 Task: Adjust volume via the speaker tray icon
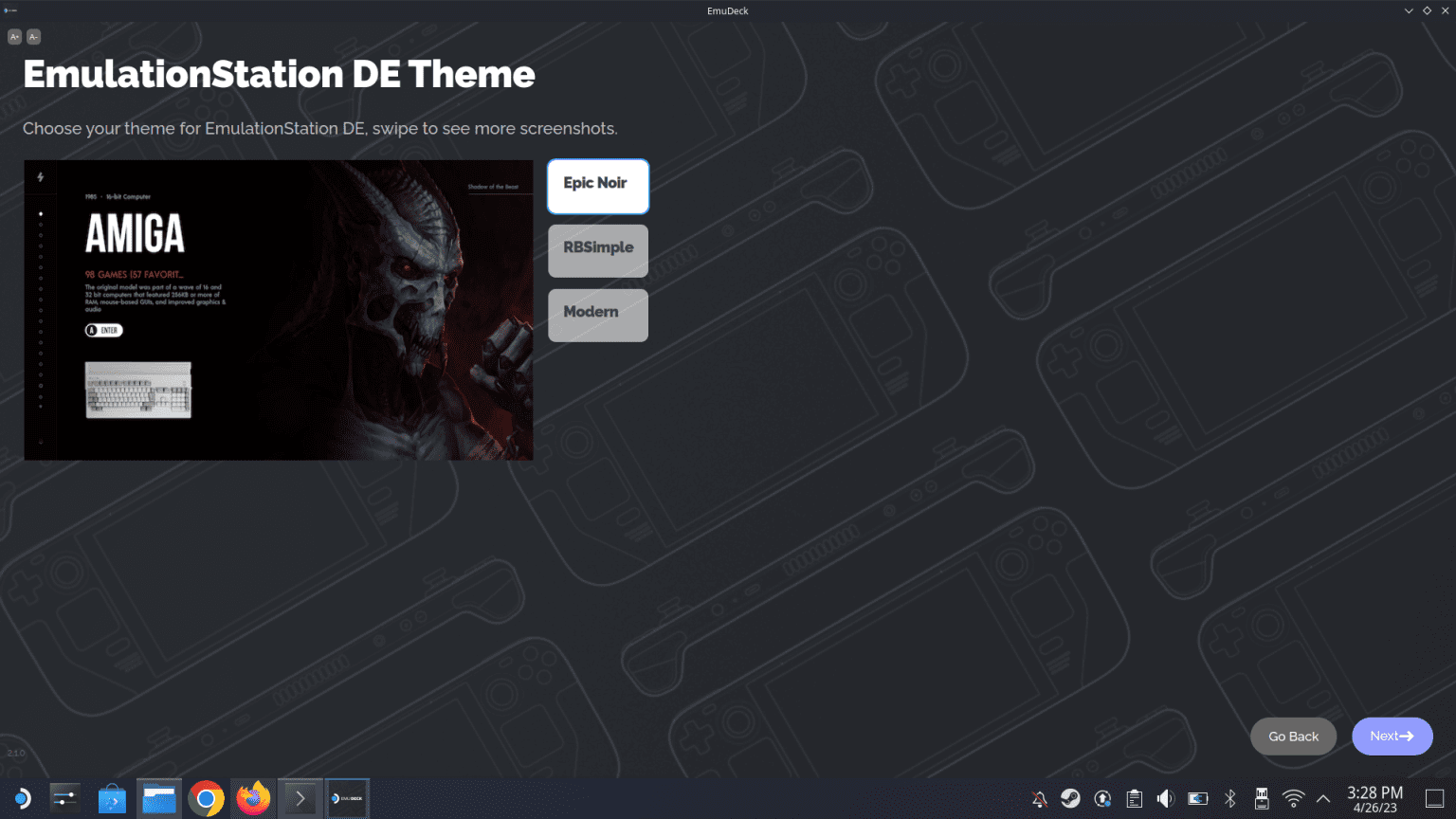click(1165, 798)
